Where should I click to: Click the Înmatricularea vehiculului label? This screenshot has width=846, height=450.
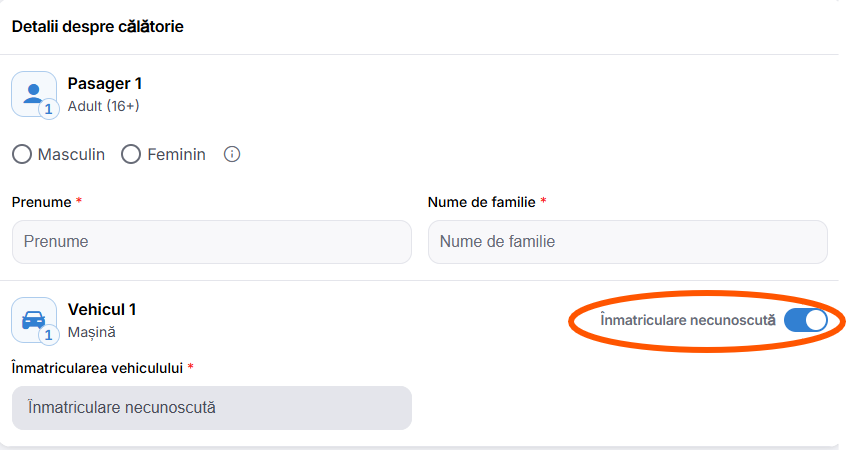point(97,369)
